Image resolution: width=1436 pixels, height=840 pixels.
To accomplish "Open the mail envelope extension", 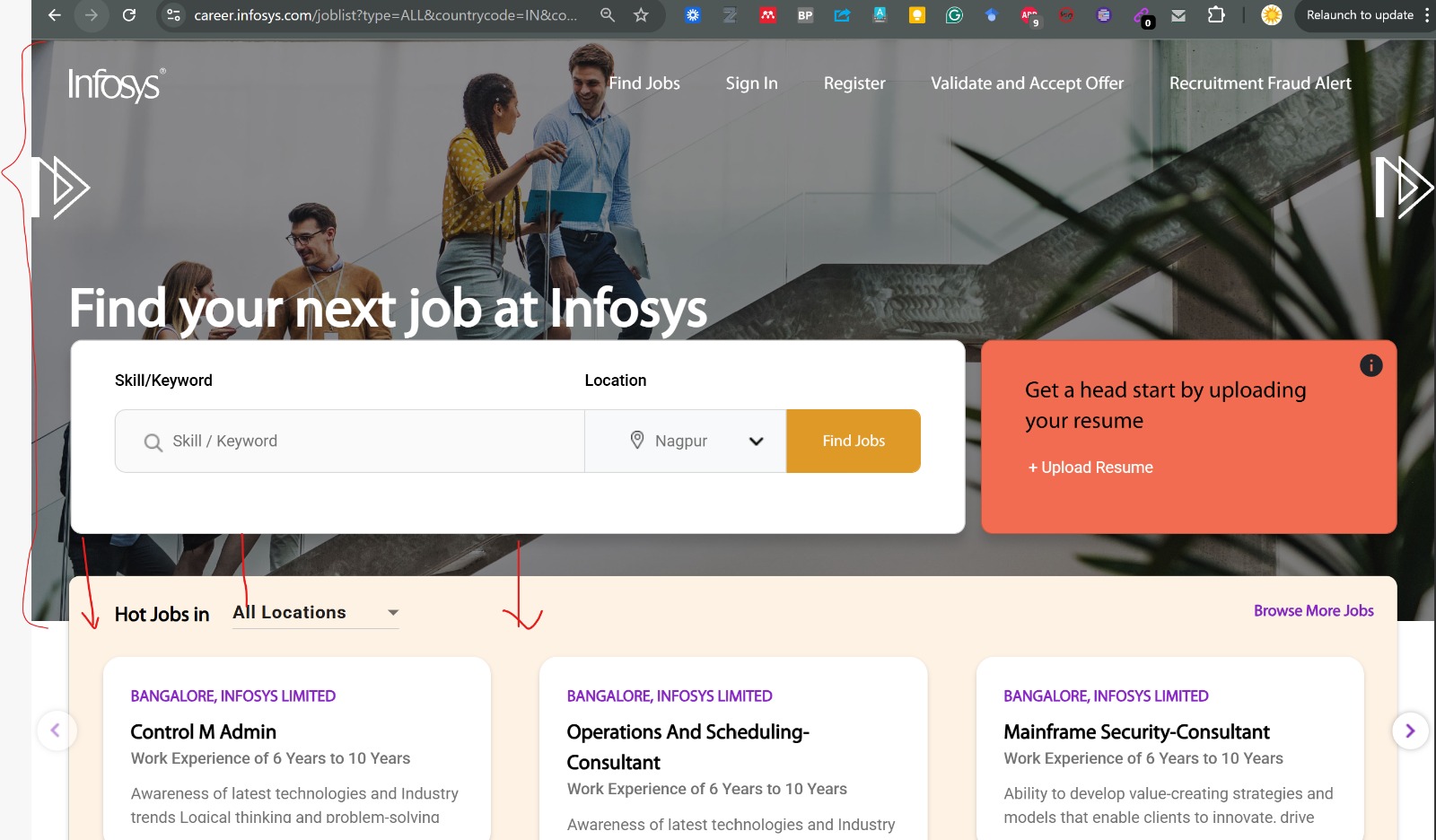I will 1178,15.
